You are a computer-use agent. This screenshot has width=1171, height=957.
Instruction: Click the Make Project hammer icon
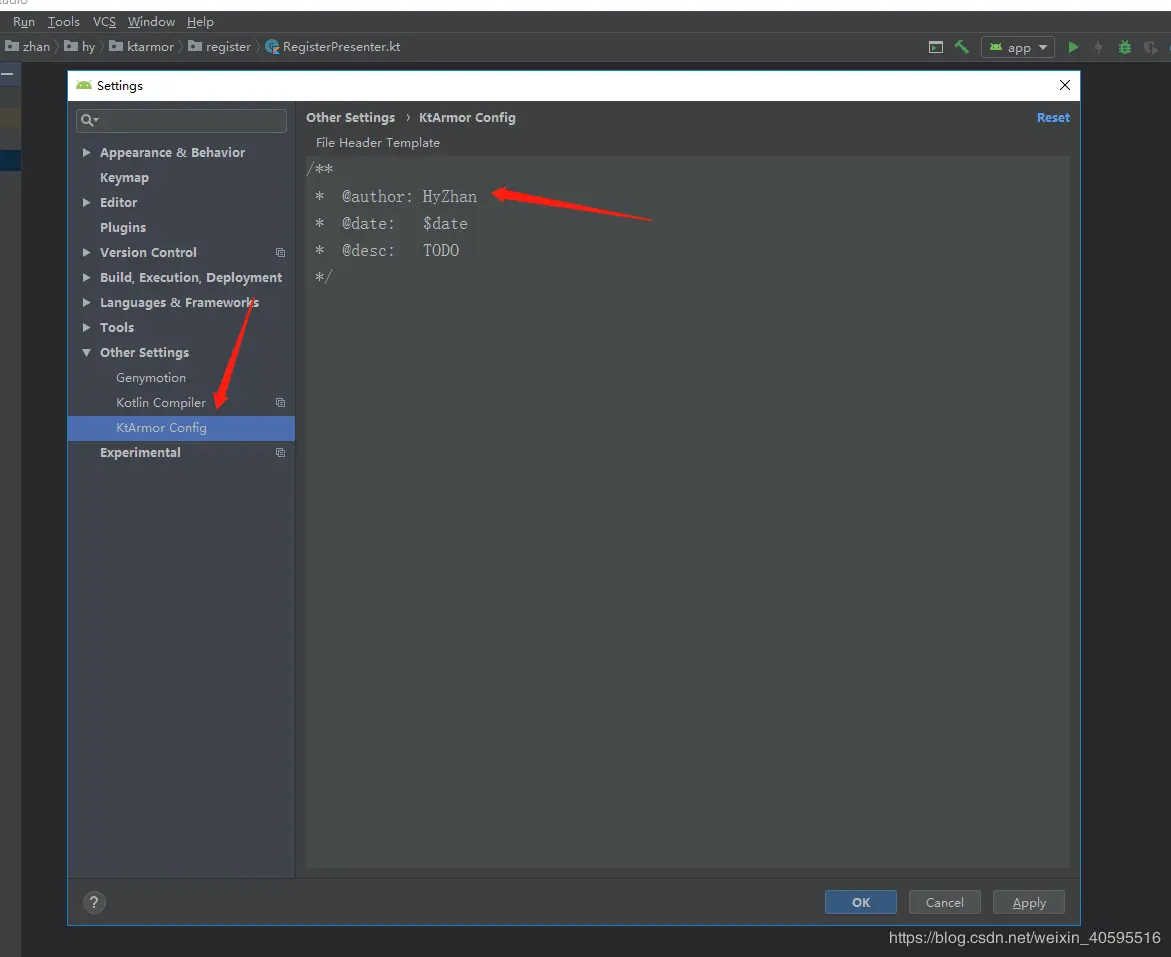962,47
